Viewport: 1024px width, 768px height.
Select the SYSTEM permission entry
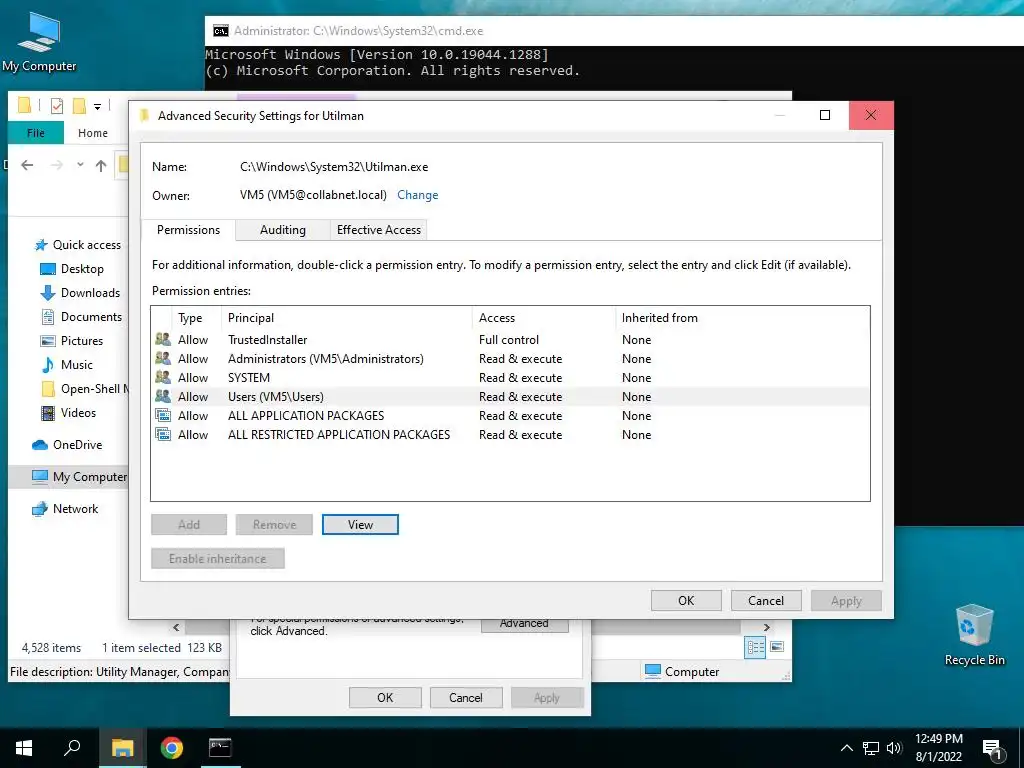[x=510, y=377]
